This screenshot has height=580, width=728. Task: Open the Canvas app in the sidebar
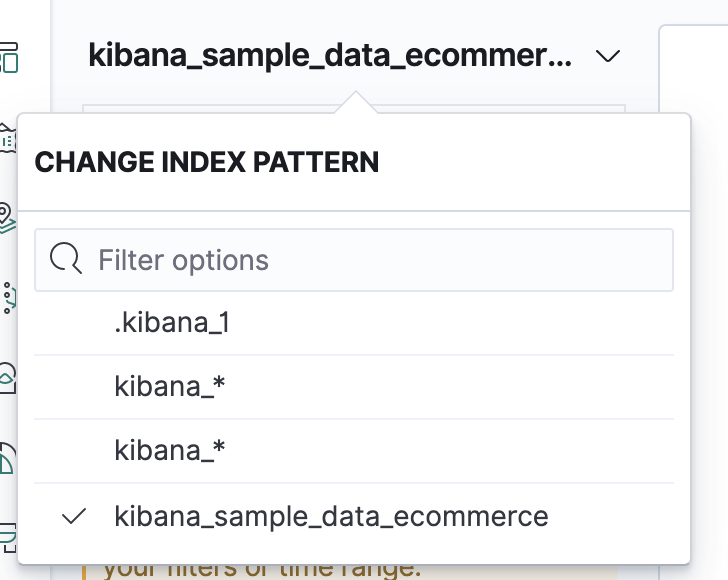pyautogui.click(x=8, y=138)
